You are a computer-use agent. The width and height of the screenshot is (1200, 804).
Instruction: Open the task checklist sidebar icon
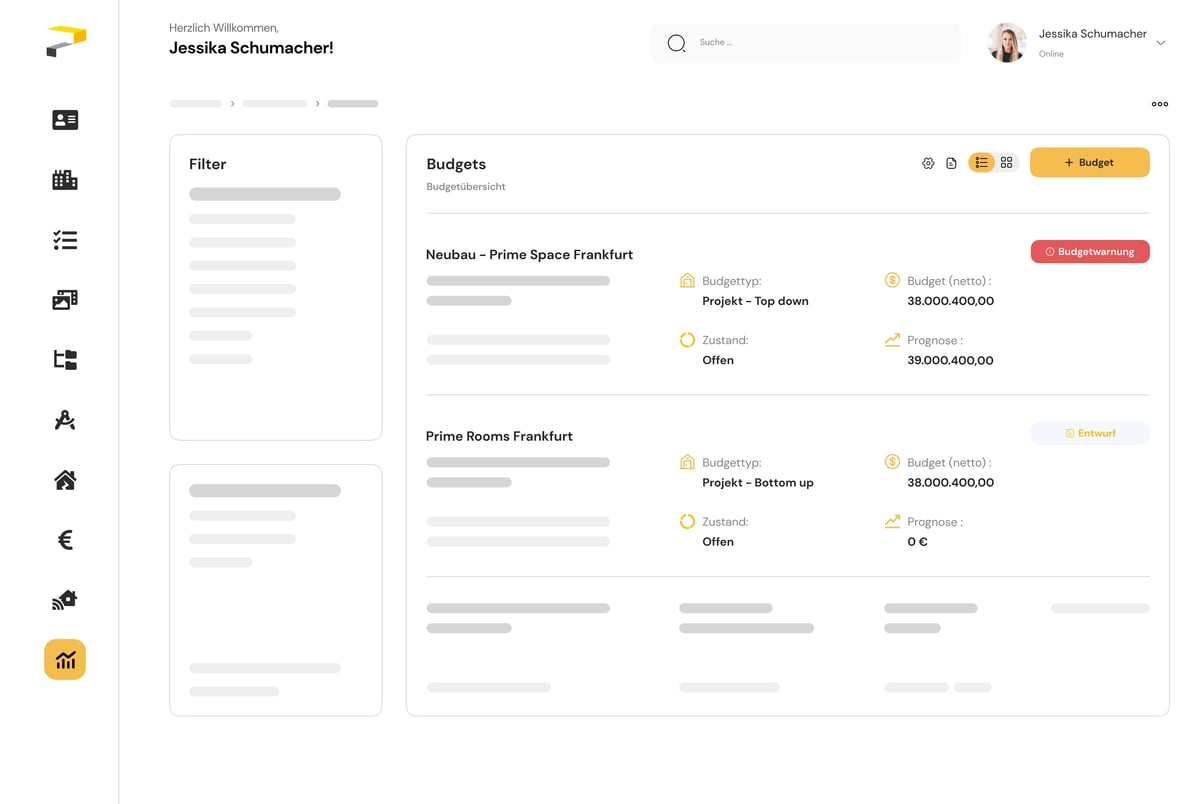[65, 240]
